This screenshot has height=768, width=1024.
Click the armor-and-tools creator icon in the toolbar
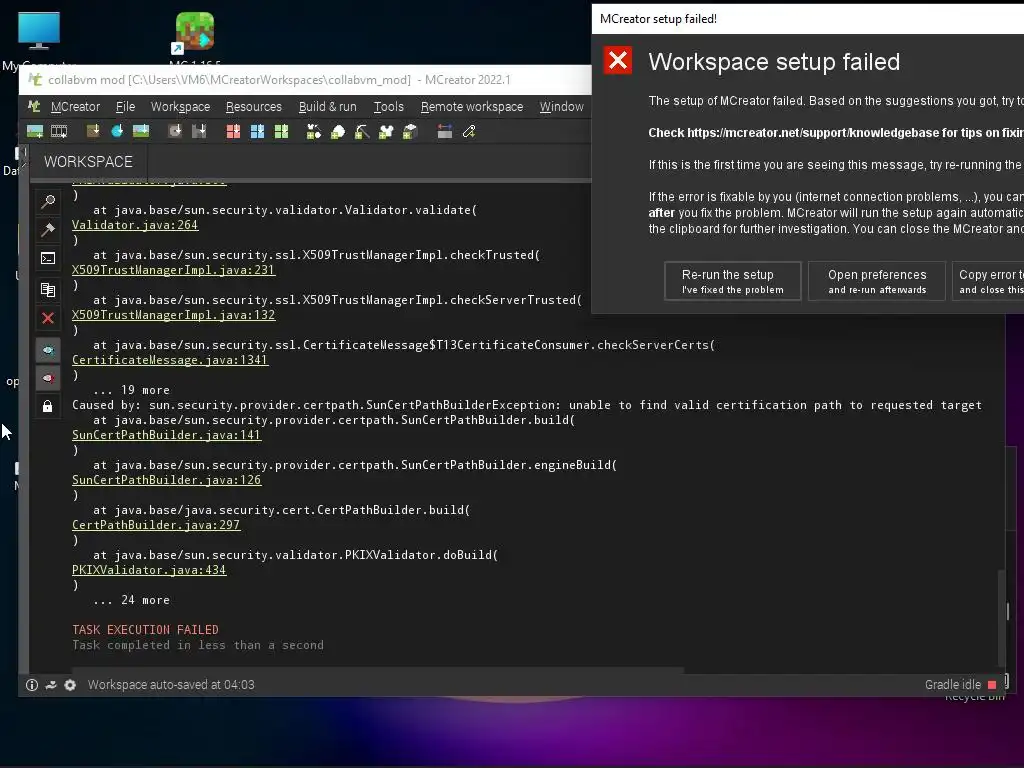pos(314,132)
